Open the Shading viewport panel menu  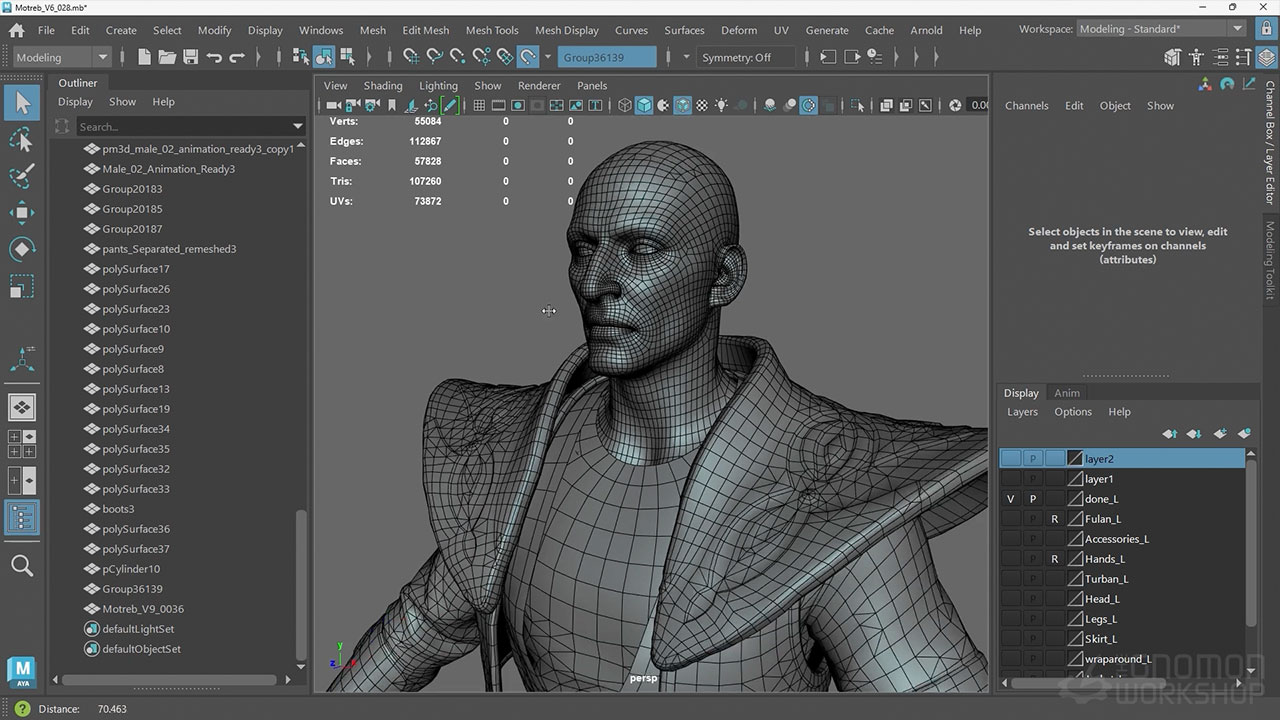[382, 86]
